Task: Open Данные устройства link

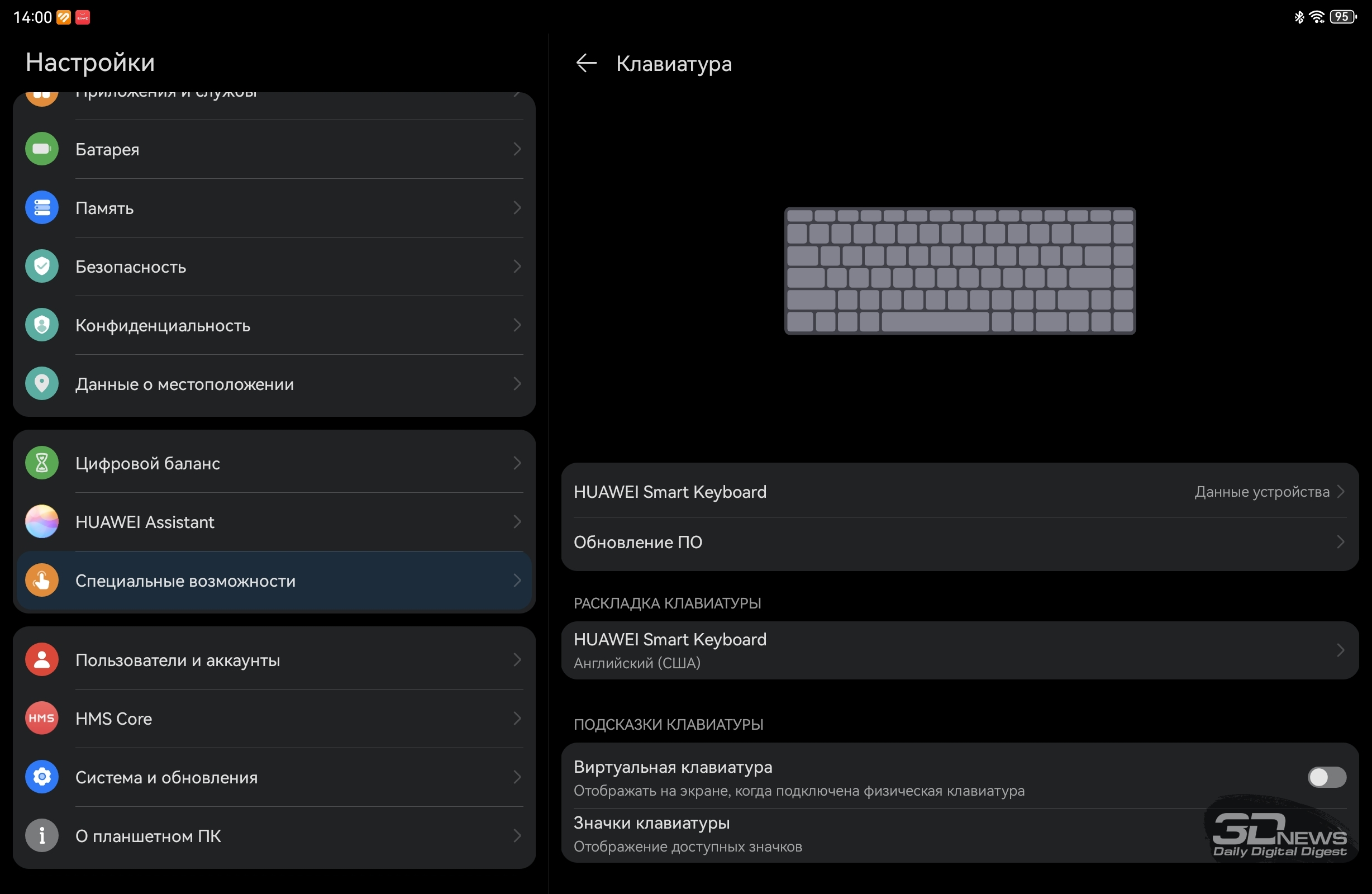Action: (x=1262, y=491)
